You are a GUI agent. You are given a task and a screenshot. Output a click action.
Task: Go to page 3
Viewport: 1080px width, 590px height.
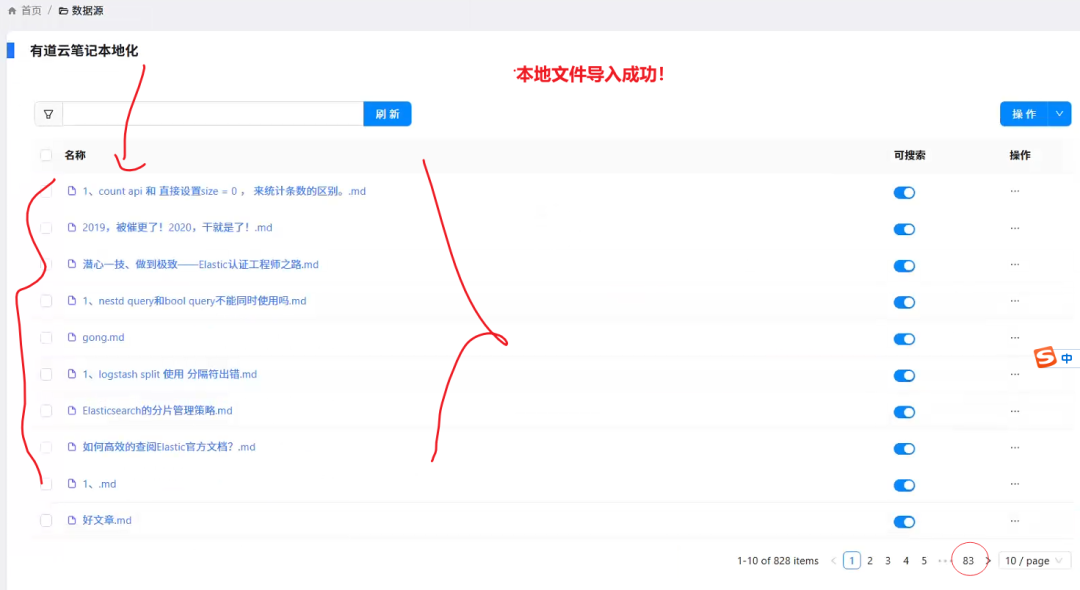click(x=888, y=561)
